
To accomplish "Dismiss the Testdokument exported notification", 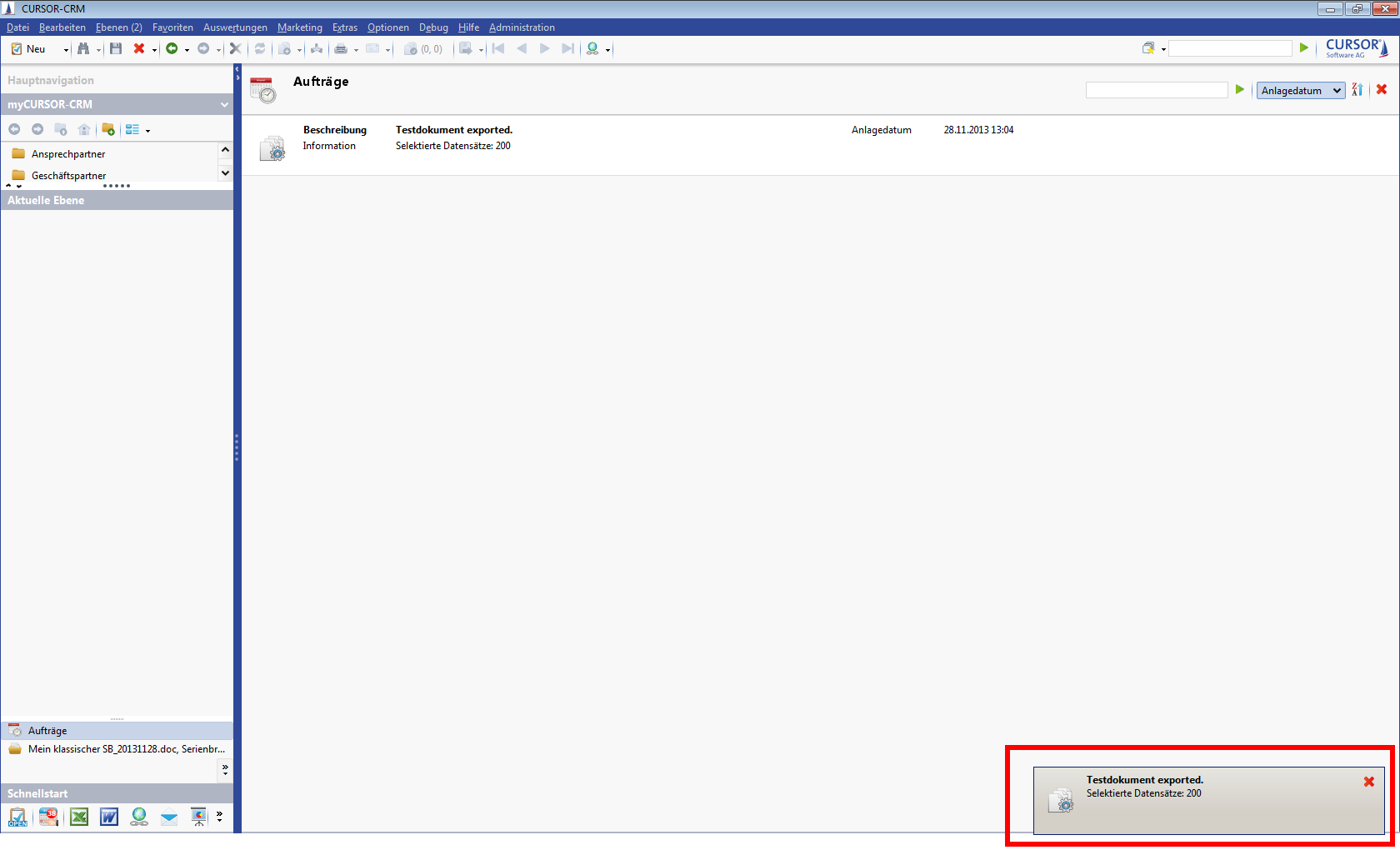I will click(x=1368, y=782).
